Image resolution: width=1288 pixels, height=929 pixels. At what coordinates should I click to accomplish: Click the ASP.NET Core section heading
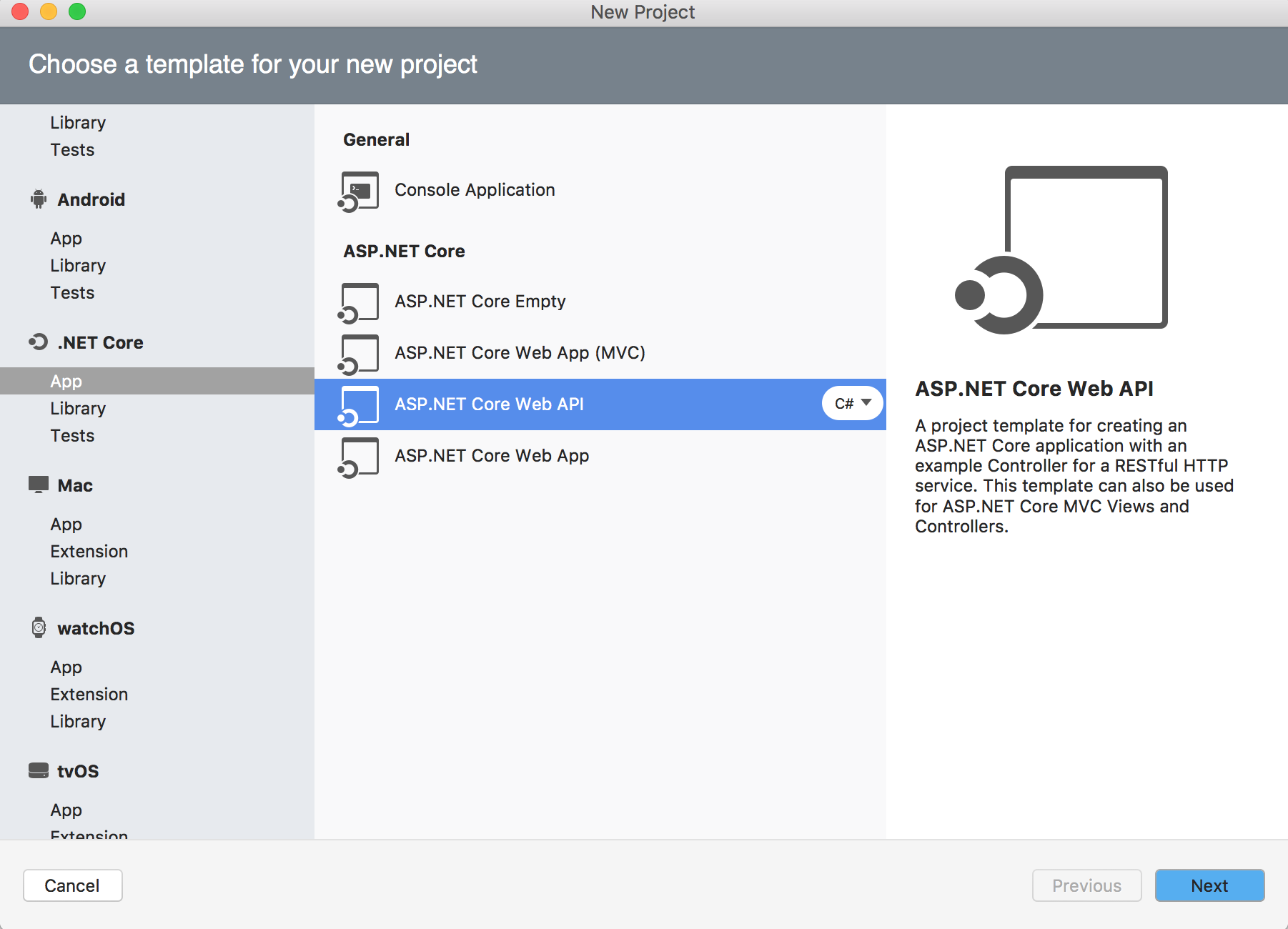pyautogui.click(x=404, y=251)
